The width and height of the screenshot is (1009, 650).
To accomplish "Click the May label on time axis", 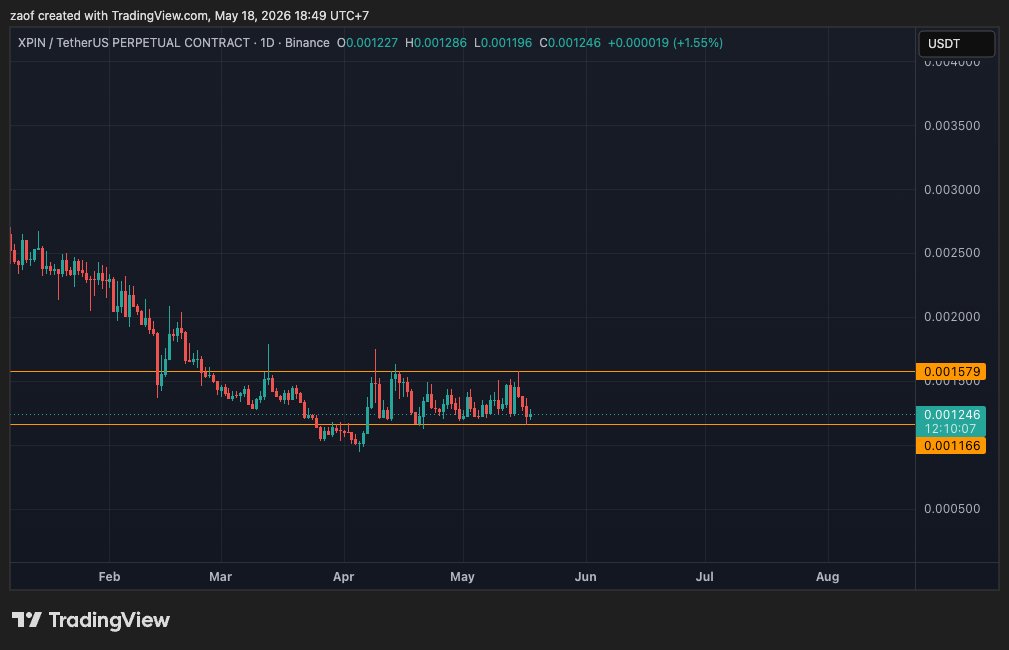I will point(462,577).
